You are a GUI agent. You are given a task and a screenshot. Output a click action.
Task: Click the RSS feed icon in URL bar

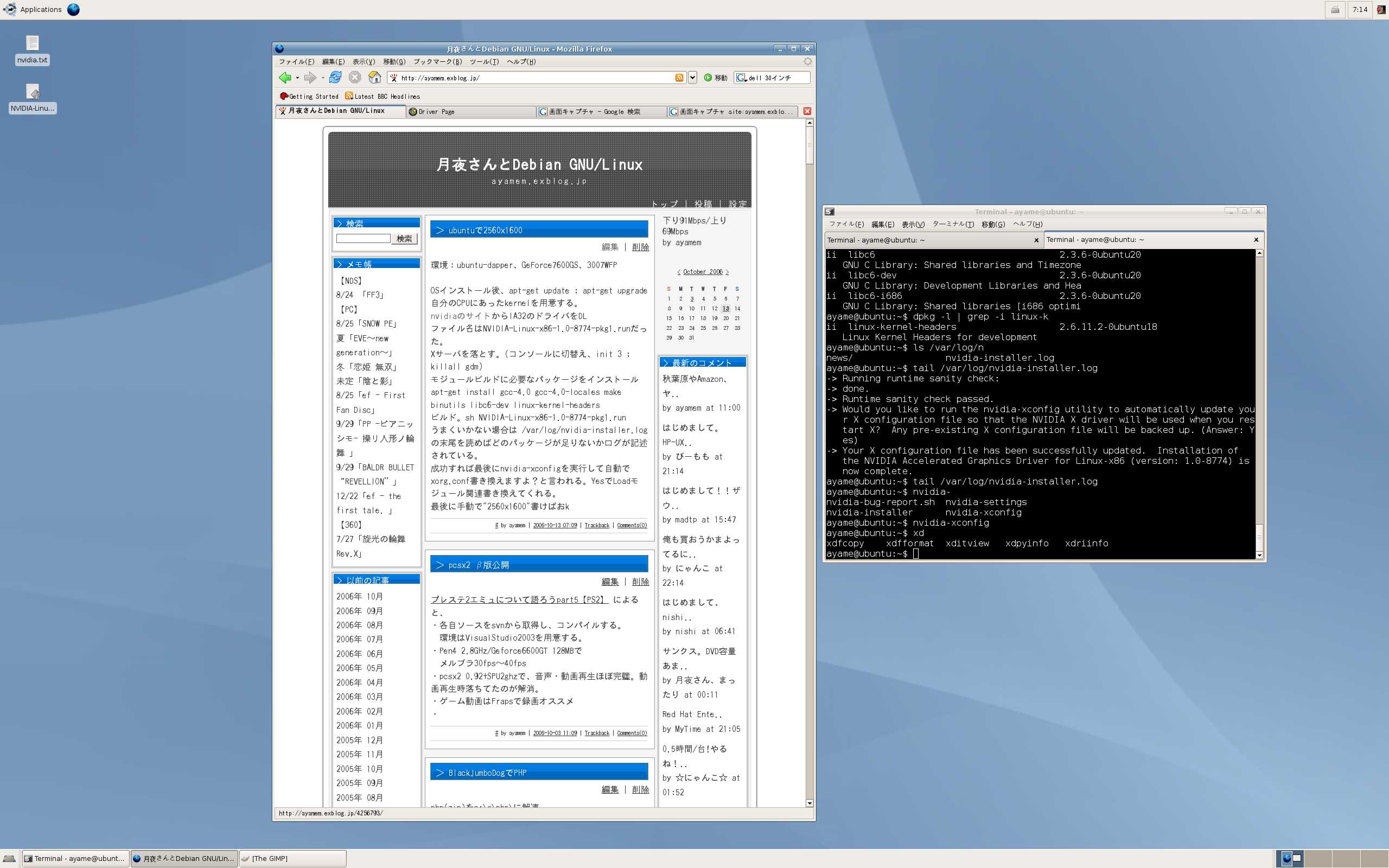click(679, 78)
